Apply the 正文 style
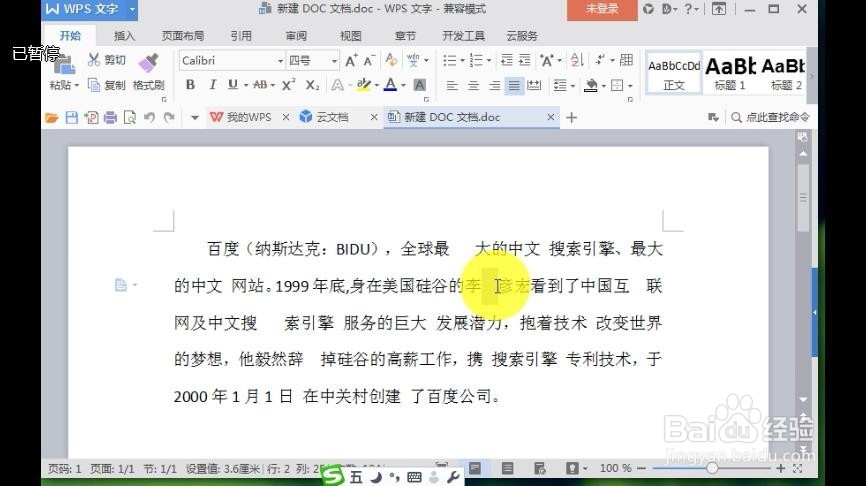Image resolution: width=866 pixels, height=486 pixels. [674, 73]
